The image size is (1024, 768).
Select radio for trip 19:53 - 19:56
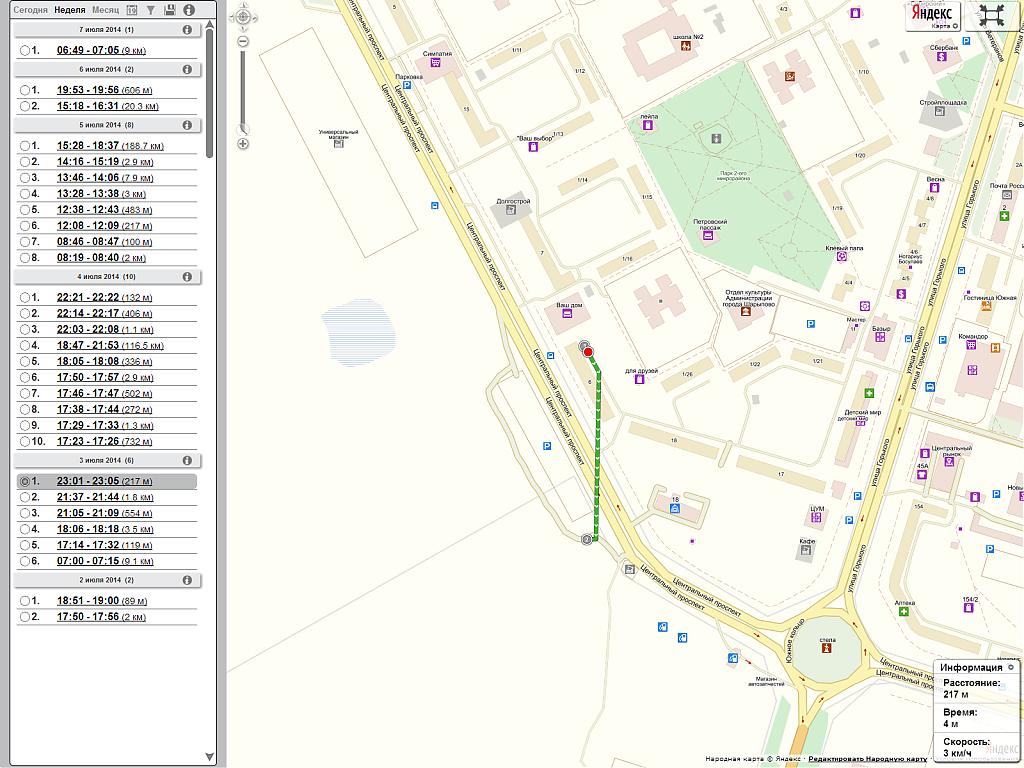(25, 90)
